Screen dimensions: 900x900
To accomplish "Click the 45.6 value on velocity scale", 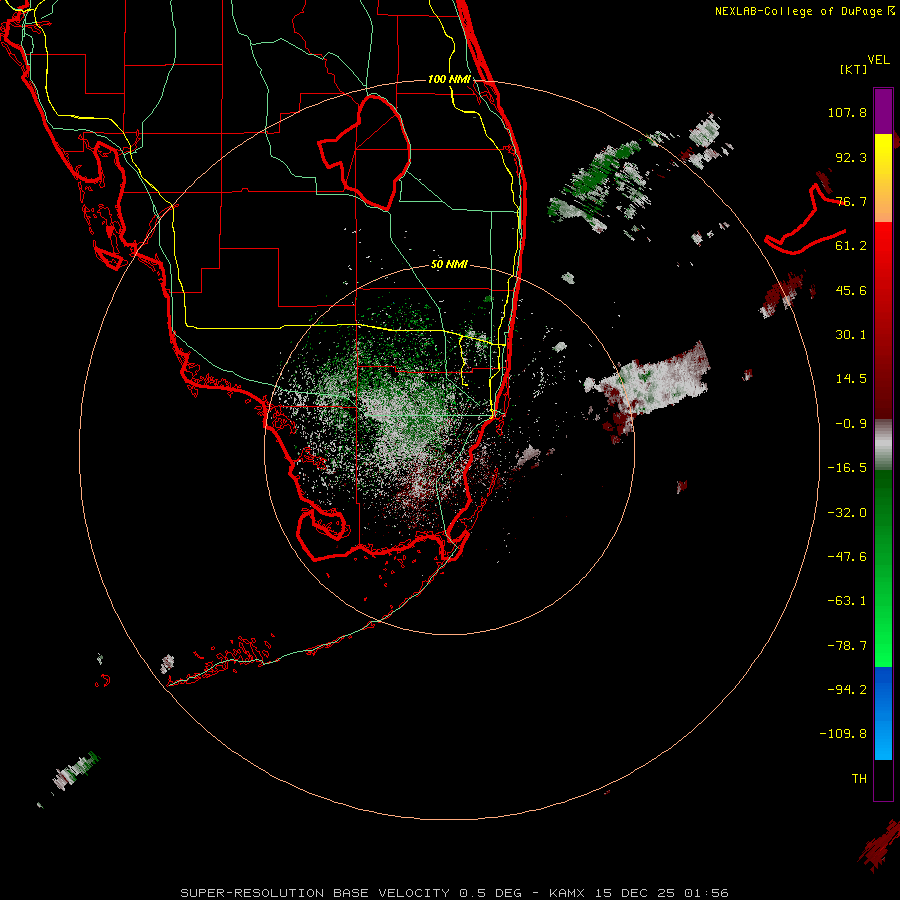I will 851,290.
